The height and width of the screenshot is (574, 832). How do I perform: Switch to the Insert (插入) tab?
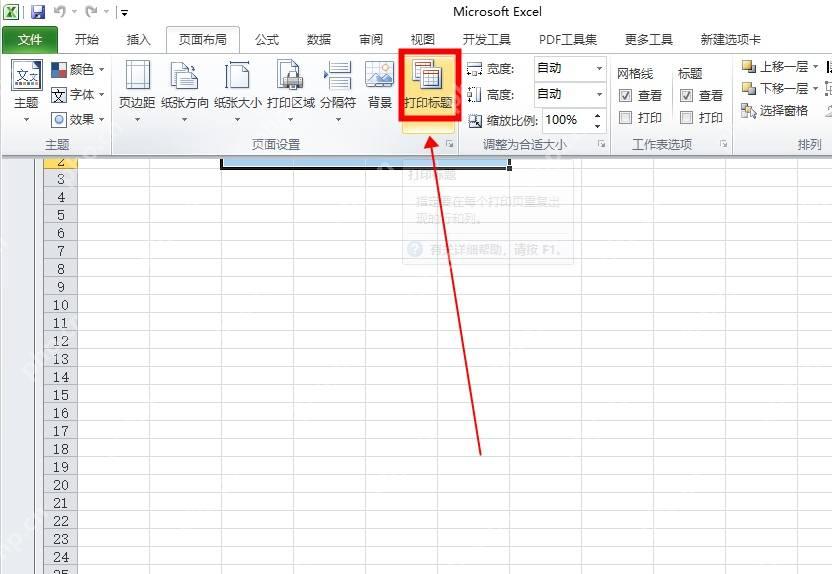coord(138,40)
